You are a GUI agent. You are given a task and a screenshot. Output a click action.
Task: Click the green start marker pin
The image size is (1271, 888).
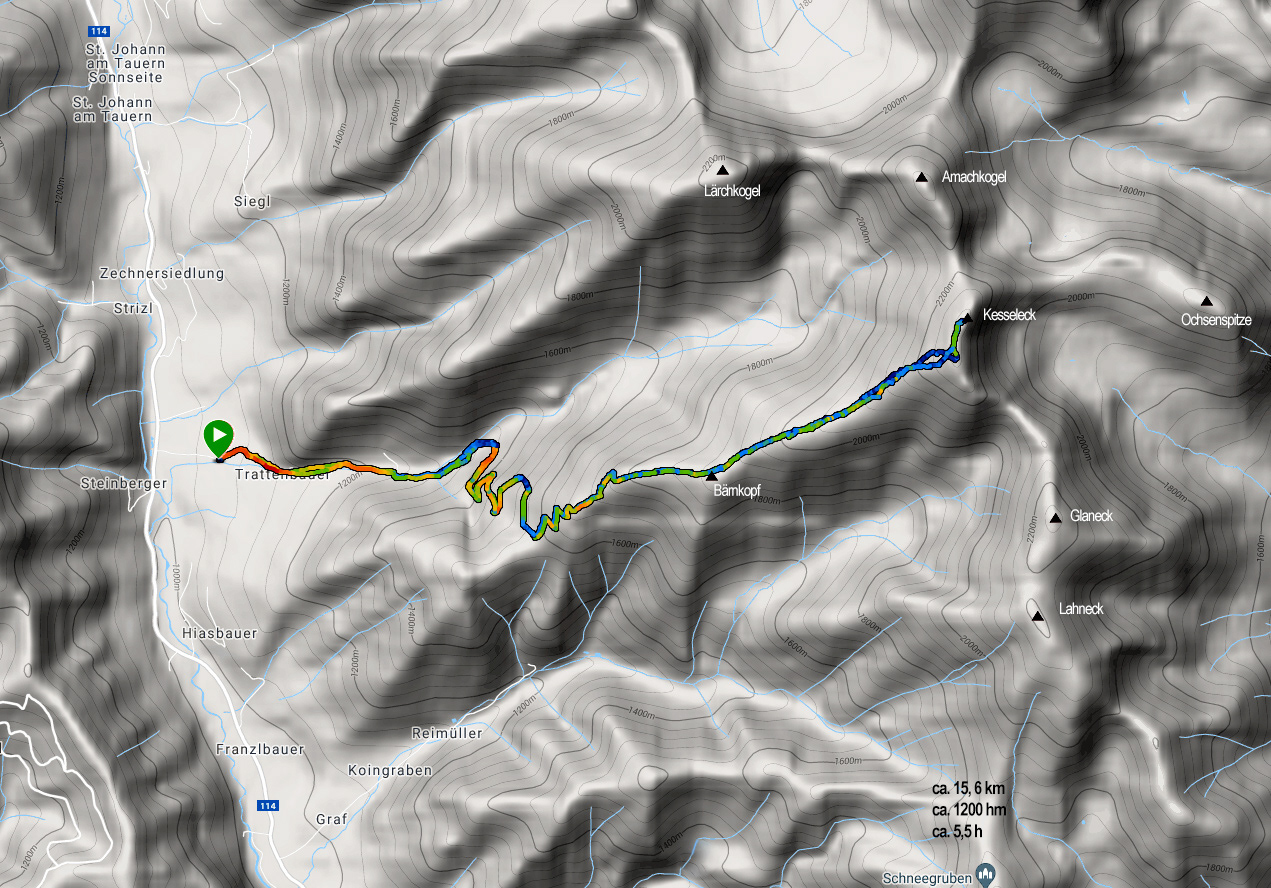pyautogui.click(x=218, y=439)
